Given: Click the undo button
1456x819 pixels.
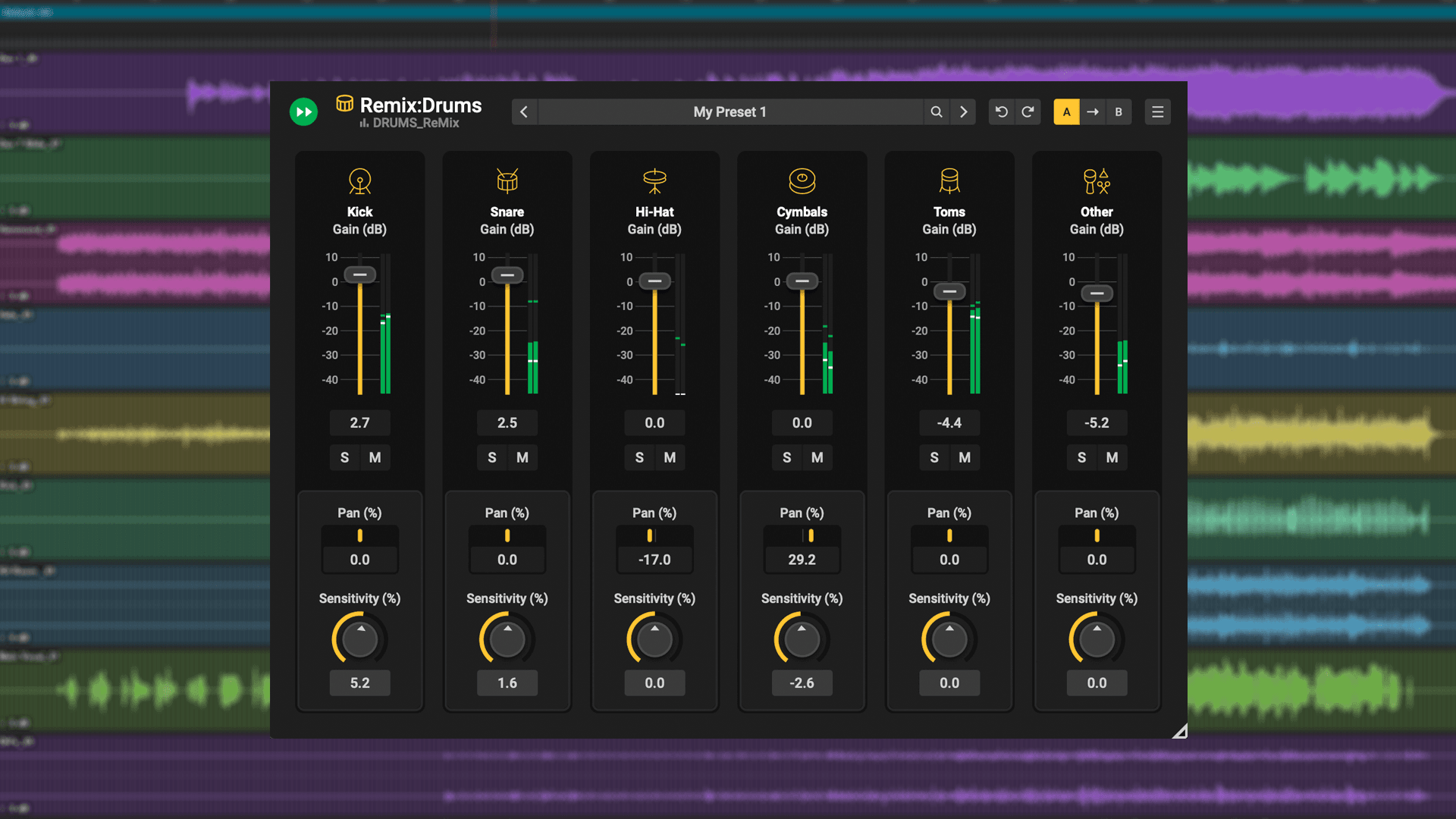Looking at the screenshot, I should point(1001,111).
